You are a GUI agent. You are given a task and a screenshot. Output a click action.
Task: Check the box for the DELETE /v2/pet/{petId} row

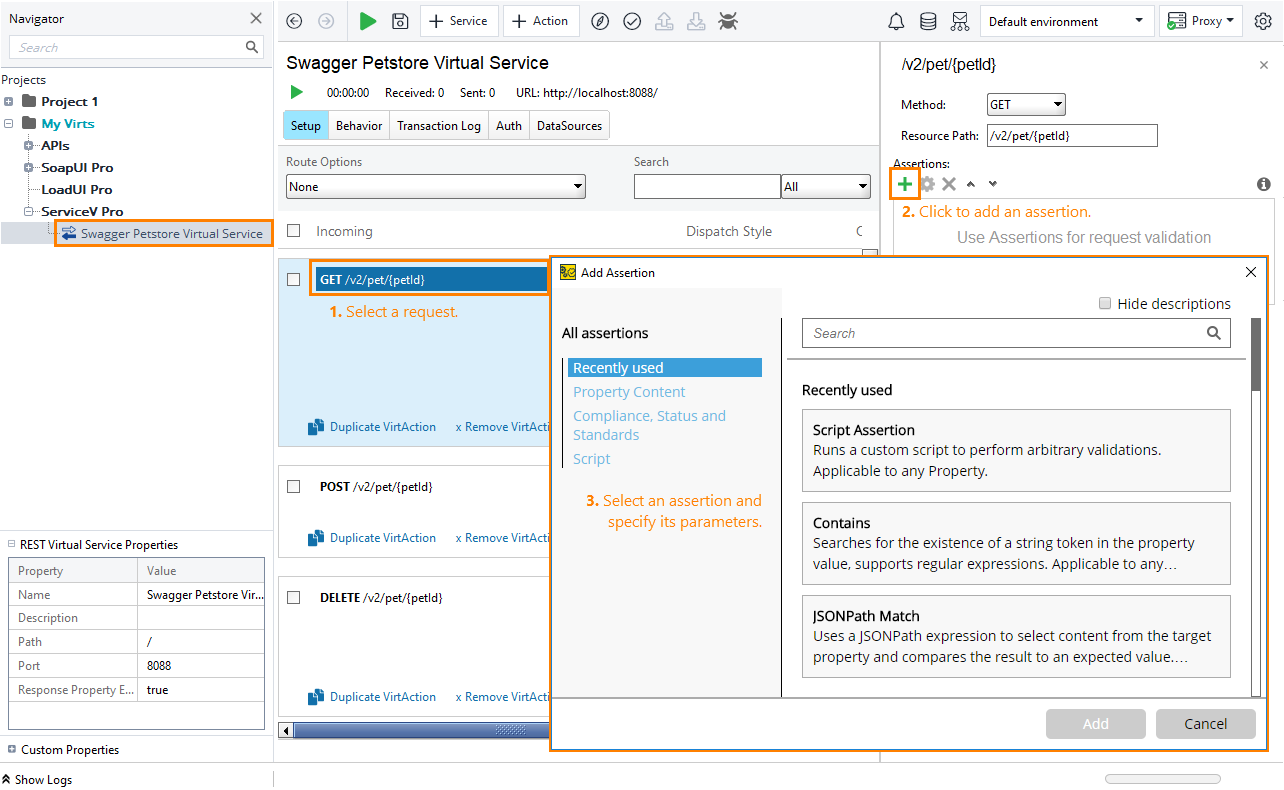tap(294, 598)
